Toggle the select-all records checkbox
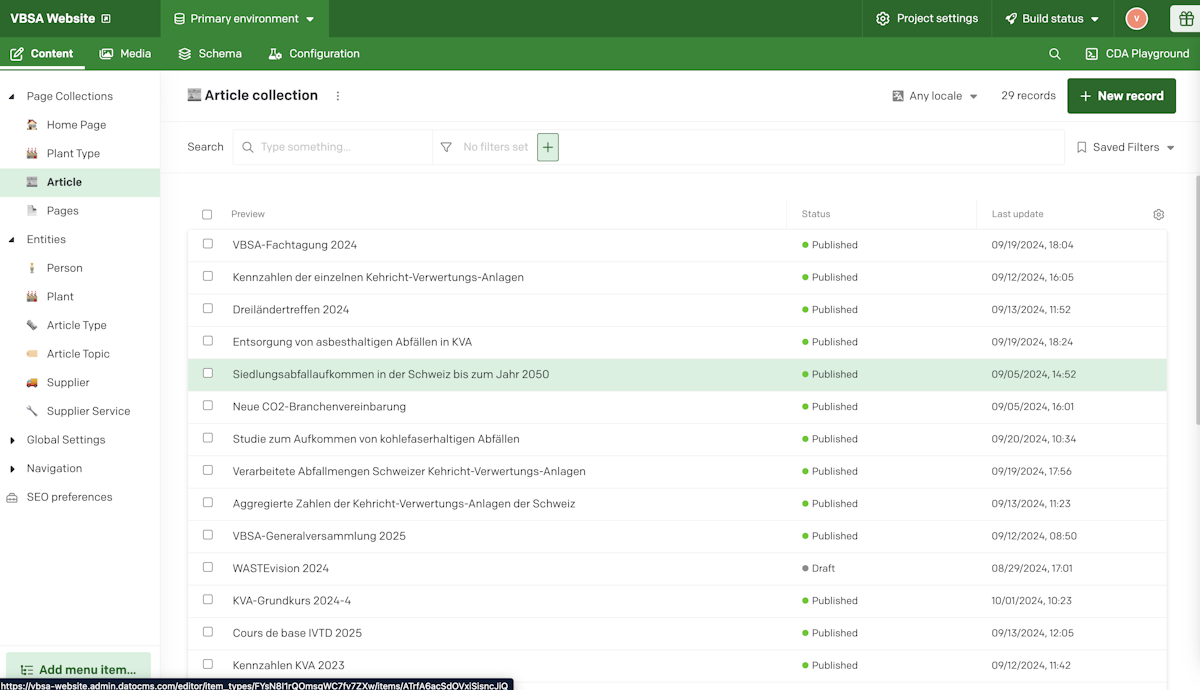The image size is (1200, 690). pyautogui.click(x=207, y=214)
